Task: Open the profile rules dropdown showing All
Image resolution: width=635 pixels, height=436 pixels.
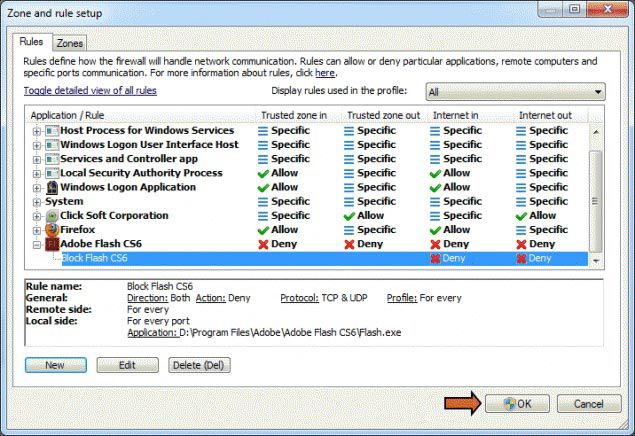Action: point(515,92)
